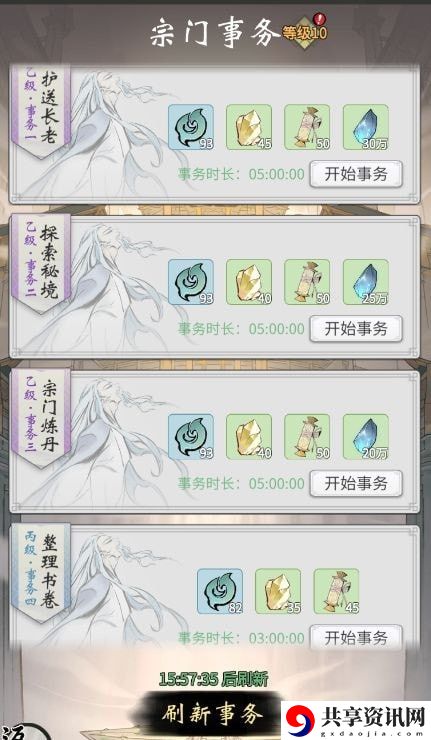Start the 整理书卷 task

pos(356,638)
